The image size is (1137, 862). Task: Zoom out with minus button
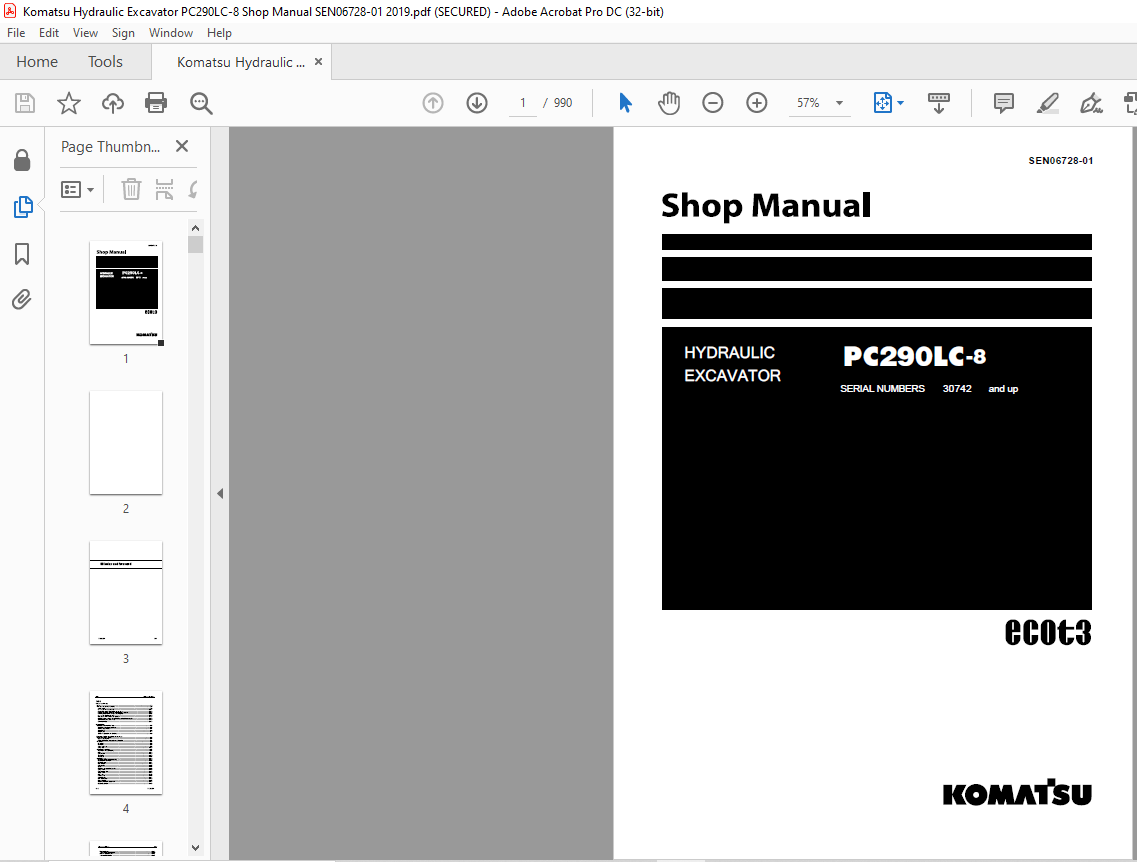pyautogui.click(x=713, y=103)
